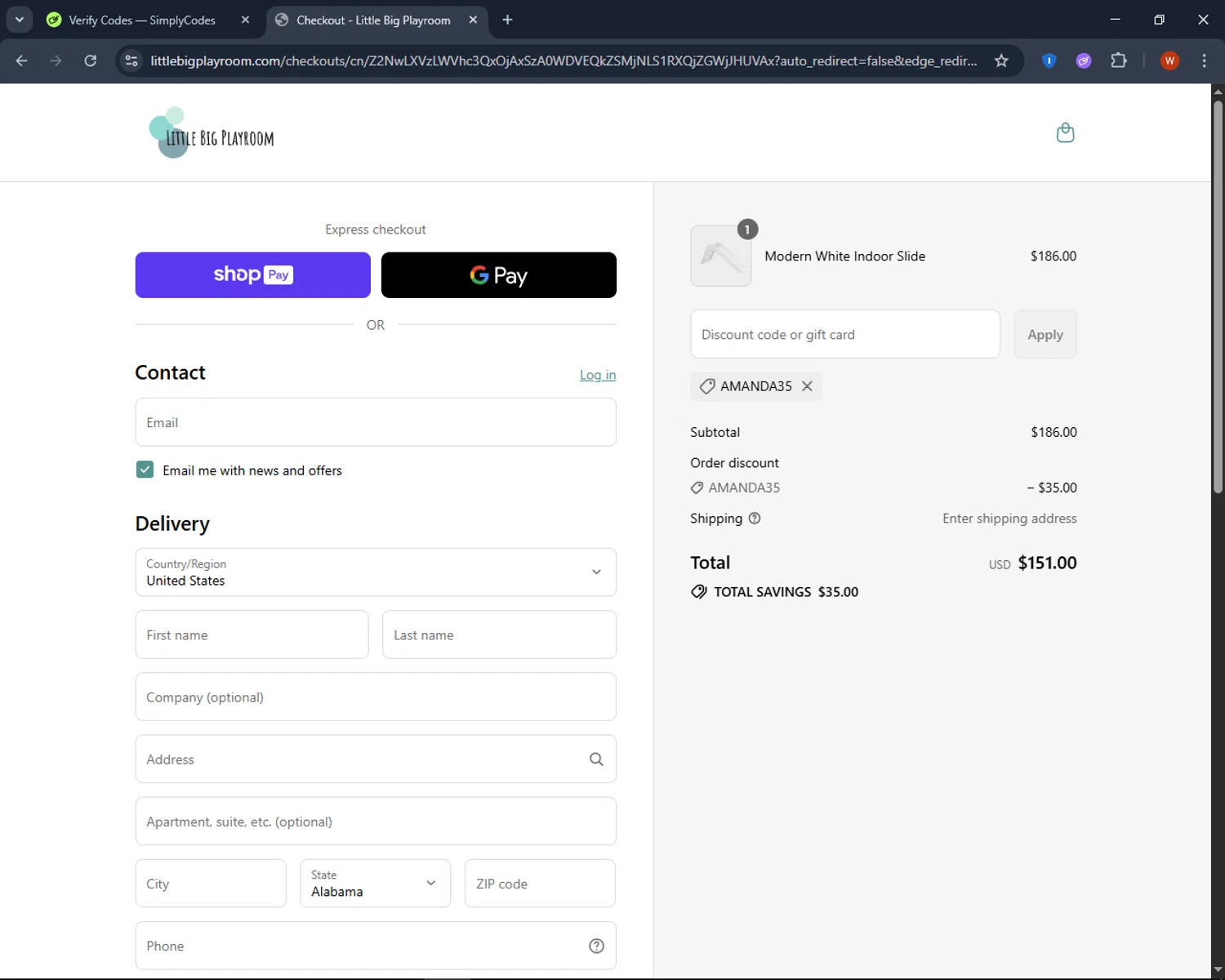Open the Chrome three-dot menu
The width and height of the screenshot is (1225, 980).
[x=1204, y=60]
